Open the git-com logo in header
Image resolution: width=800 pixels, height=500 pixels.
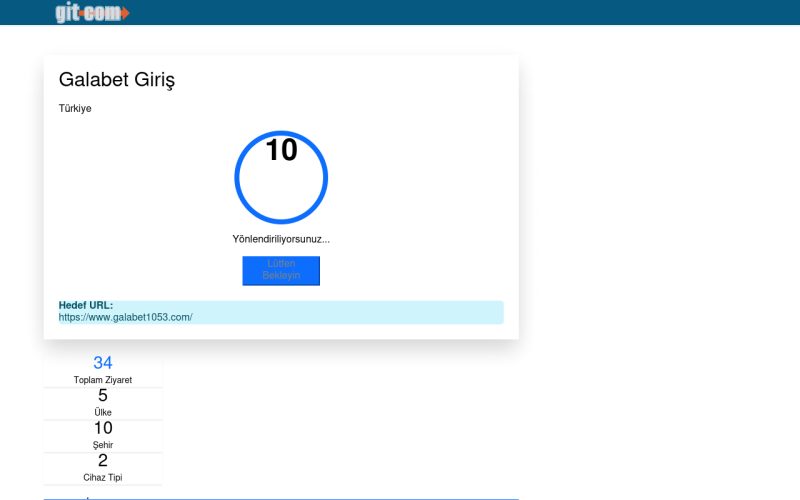92,12
